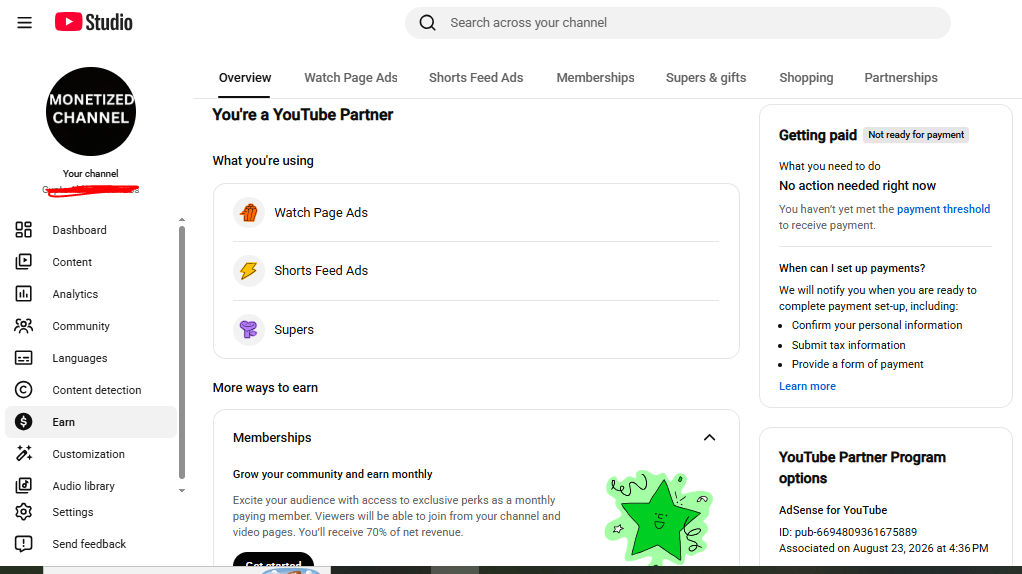Click the Watch Page Ads popcorn icon
Image resolution: width=1022 pixels, height=574 pixels.
pos(248,212)
